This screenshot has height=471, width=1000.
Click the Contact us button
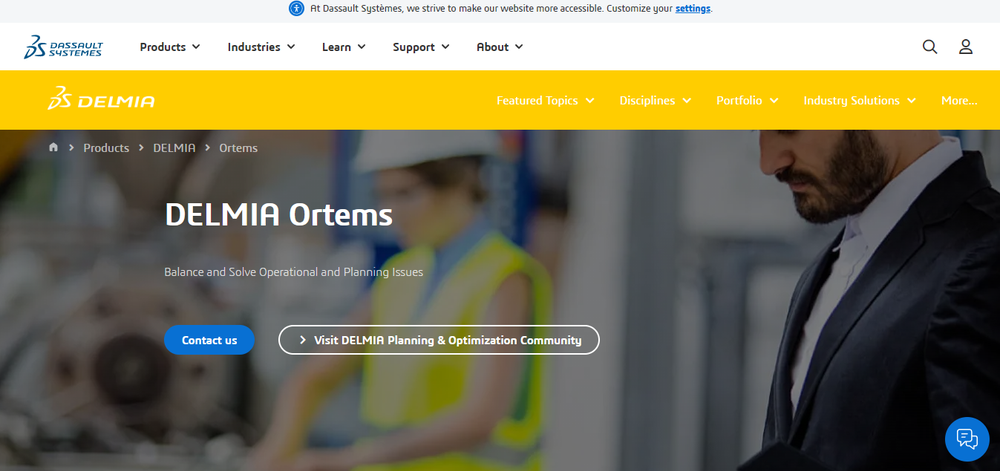click(x=209, y=340)
